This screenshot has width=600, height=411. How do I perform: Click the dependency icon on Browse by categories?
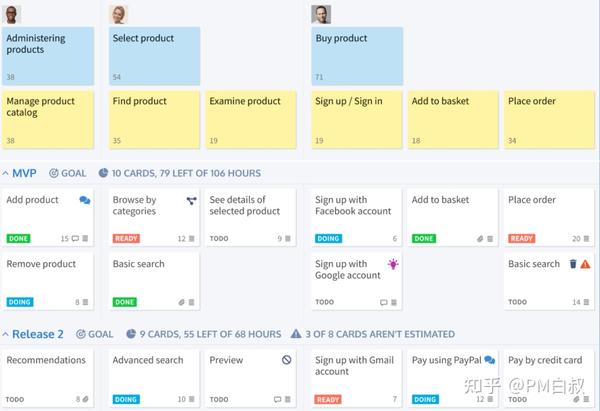tap(191, 201)
